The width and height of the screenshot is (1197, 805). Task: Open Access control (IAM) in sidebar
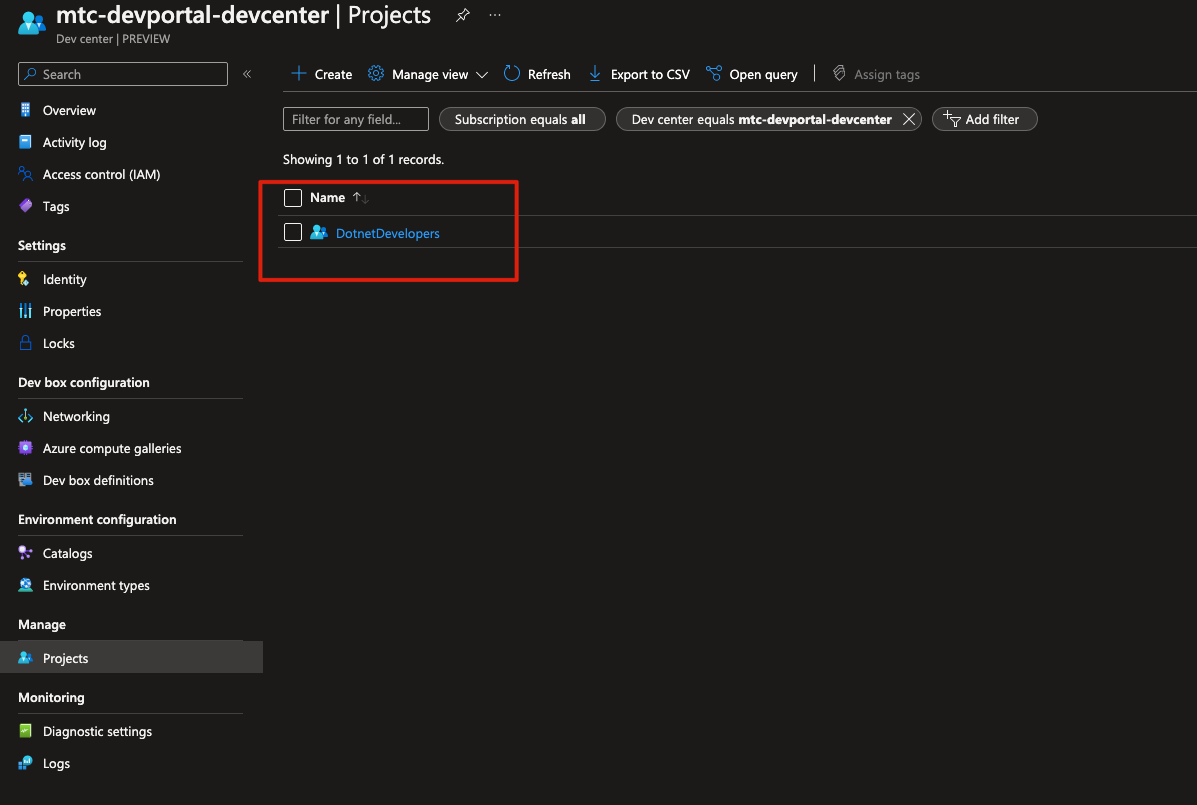[x=101, y=174]
